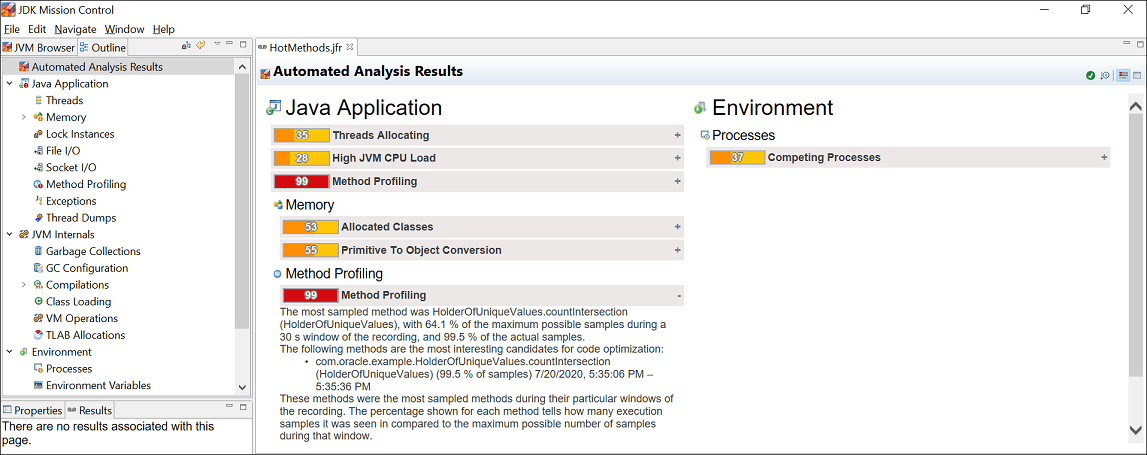This screenshot has width=1147, height=455.
Task: Expand the Compilations tree node
Action: (23, 285)
